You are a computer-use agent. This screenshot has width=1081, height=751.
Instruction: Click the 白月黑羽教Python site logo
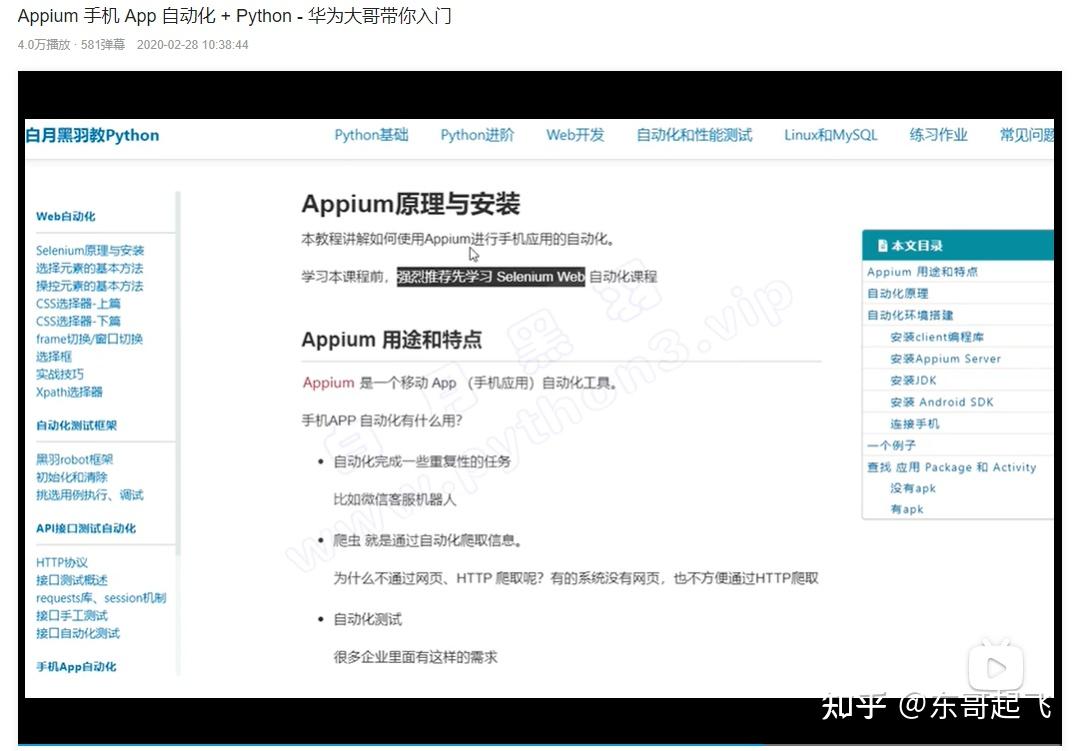point(91,135)
